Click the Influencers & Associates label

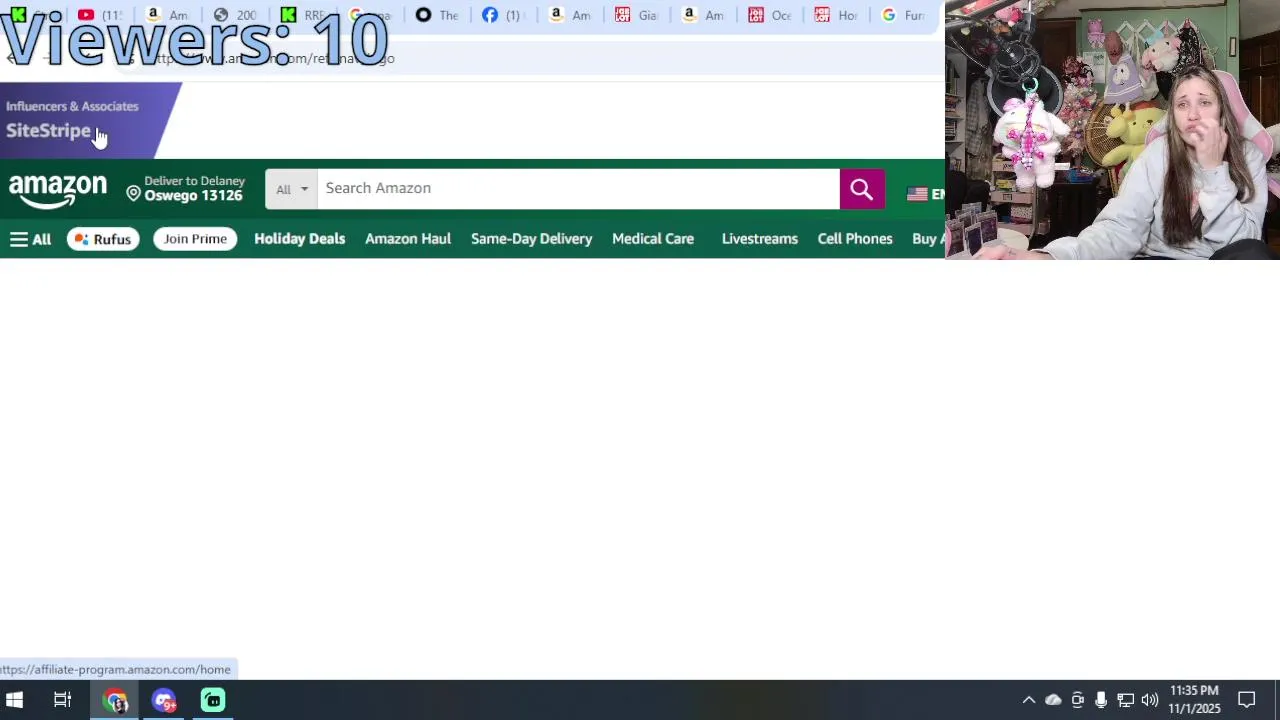[72, 106]
